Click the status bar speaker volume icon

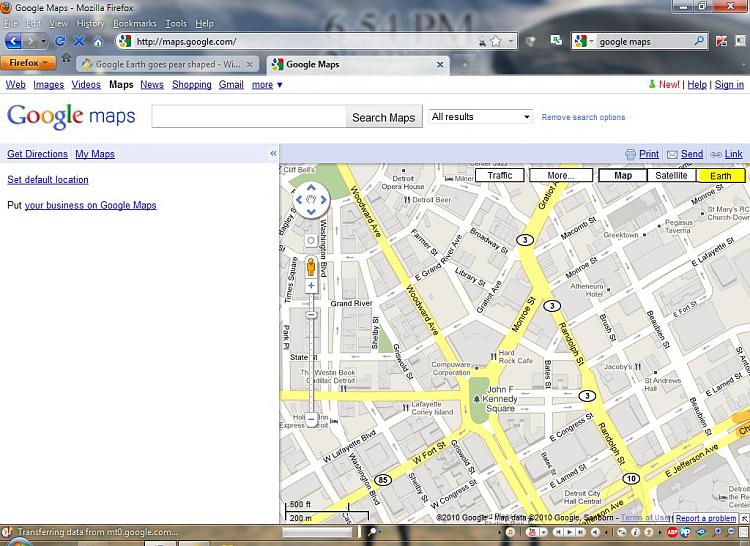pos(595,532)
